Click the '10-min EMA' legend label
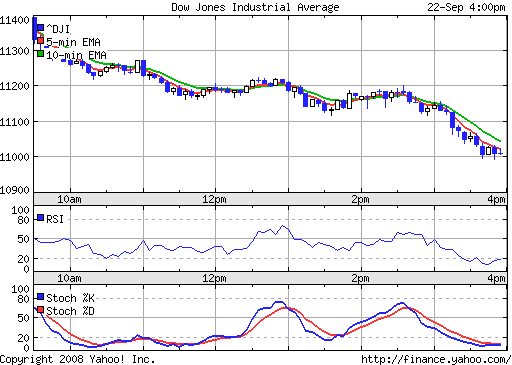 tap(76, 55)
